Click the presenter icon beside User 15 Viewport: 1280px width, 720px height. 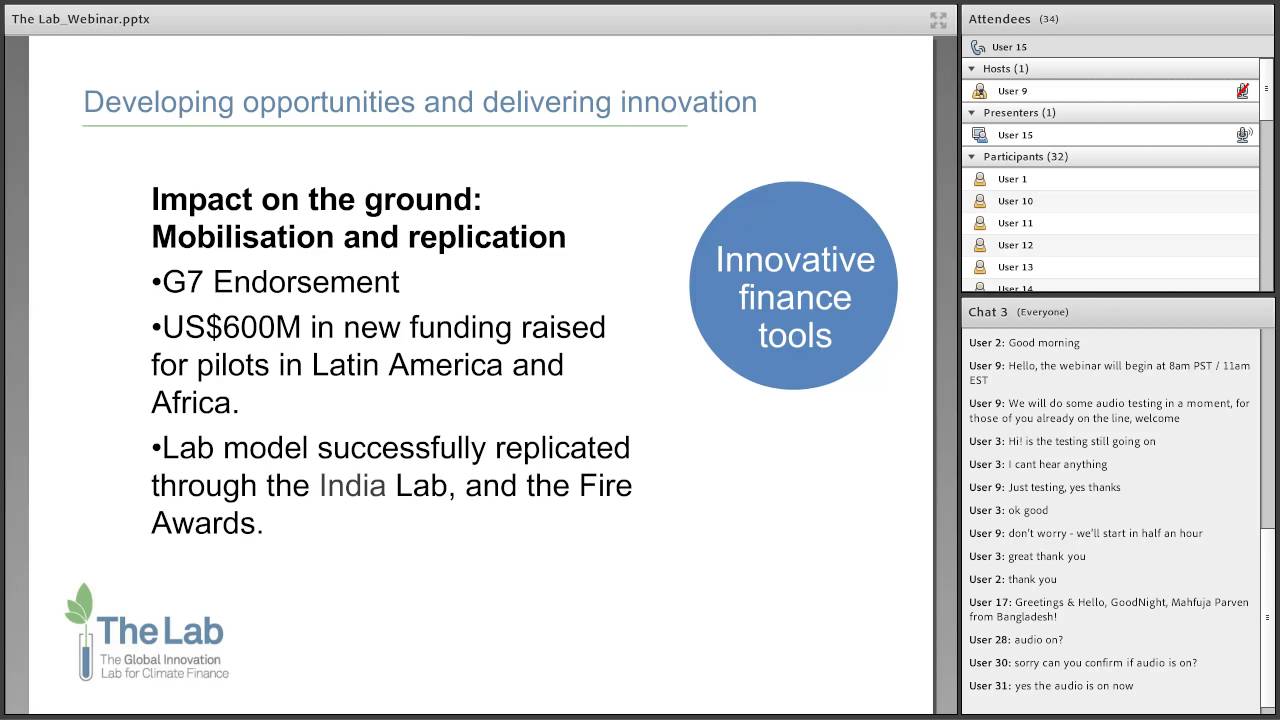[x=980, y=135]
